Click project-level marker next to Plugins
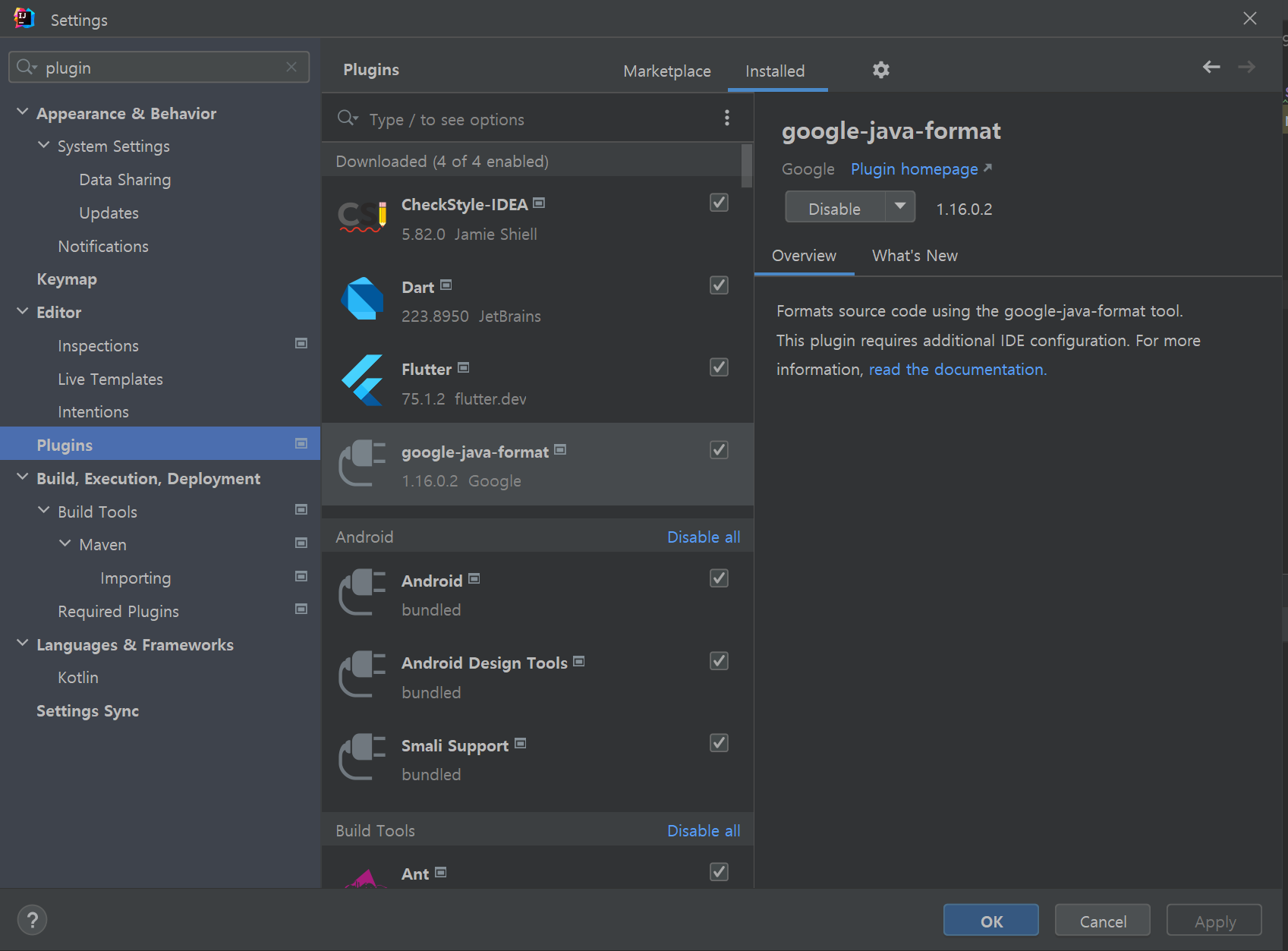The image size is (1288, 951). click(301, 443)
